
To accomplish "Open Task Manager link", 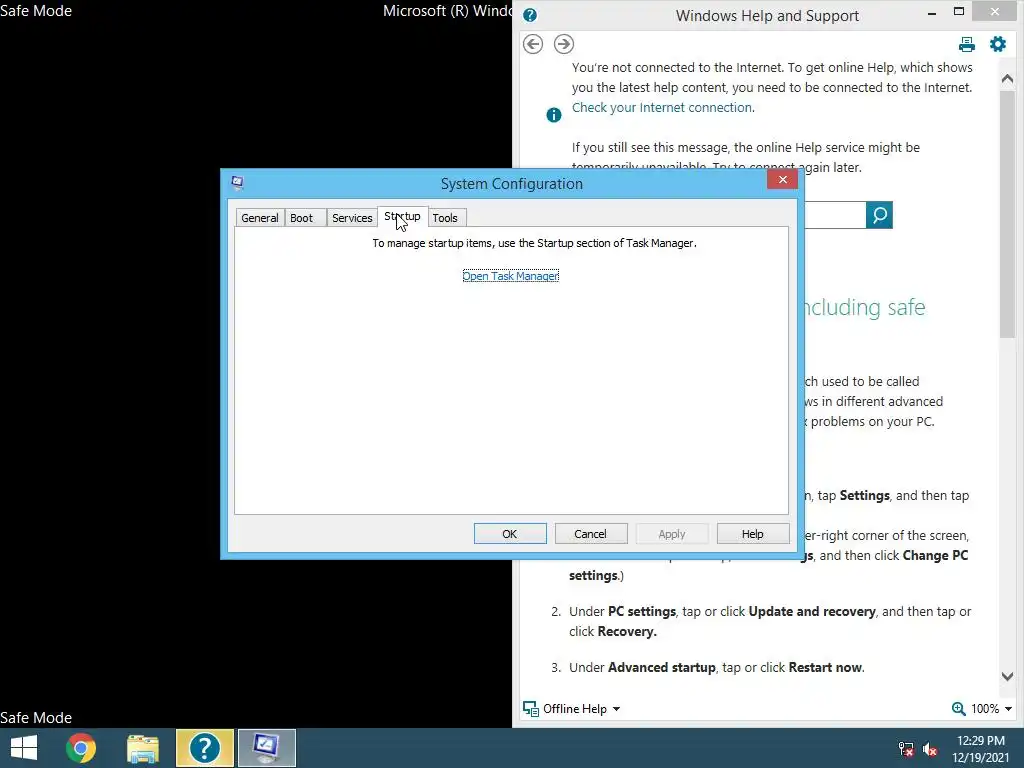I will (511, 276).
